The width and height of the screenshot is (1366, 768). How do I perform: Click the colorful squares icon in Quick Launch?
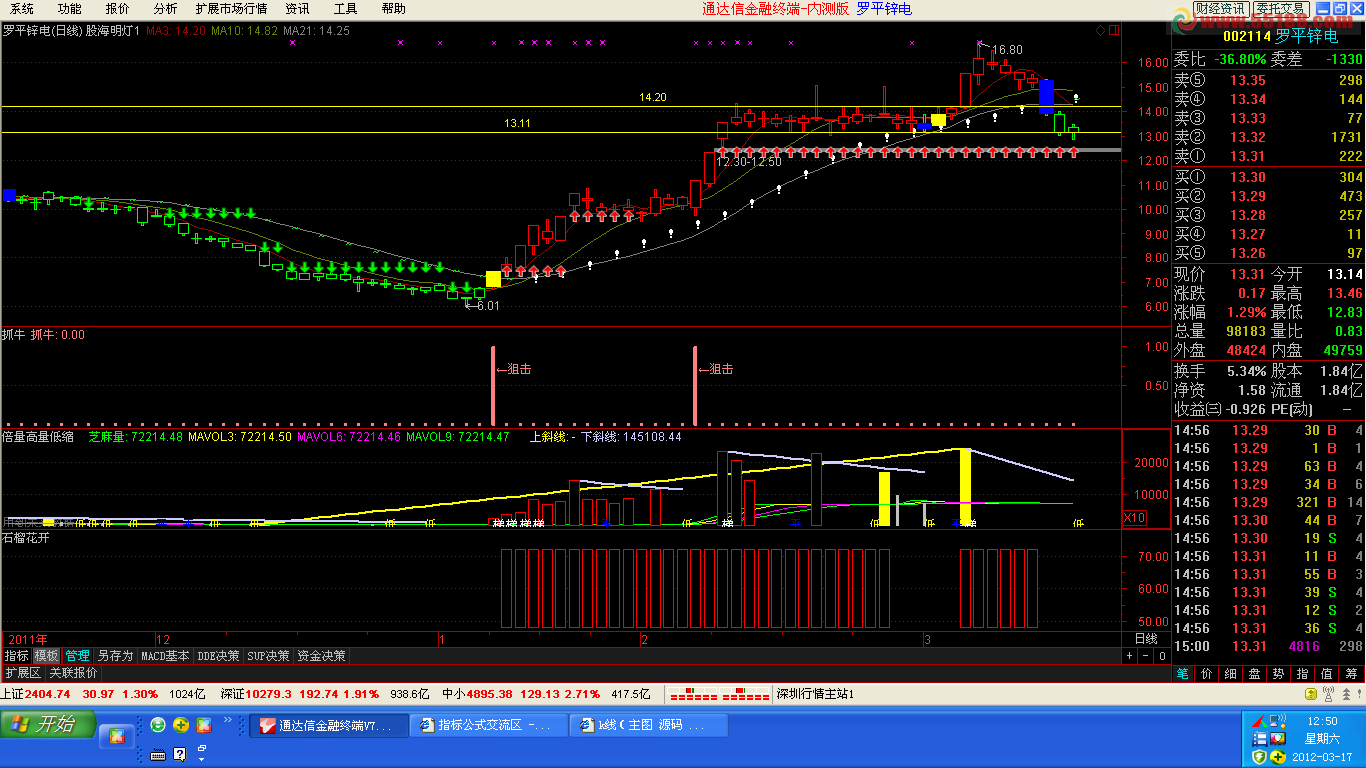click(x=204, y=725)
